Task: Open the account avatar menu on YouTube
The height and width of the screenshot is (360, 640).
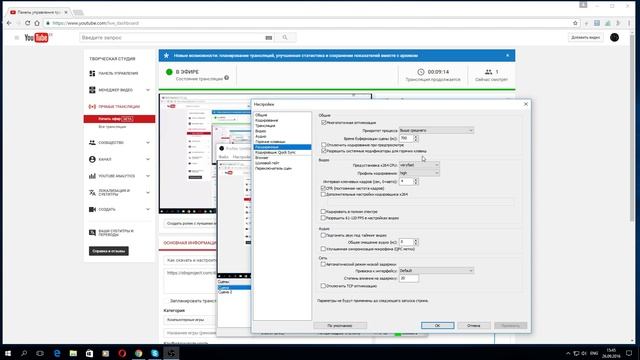Action: [614, 38]
